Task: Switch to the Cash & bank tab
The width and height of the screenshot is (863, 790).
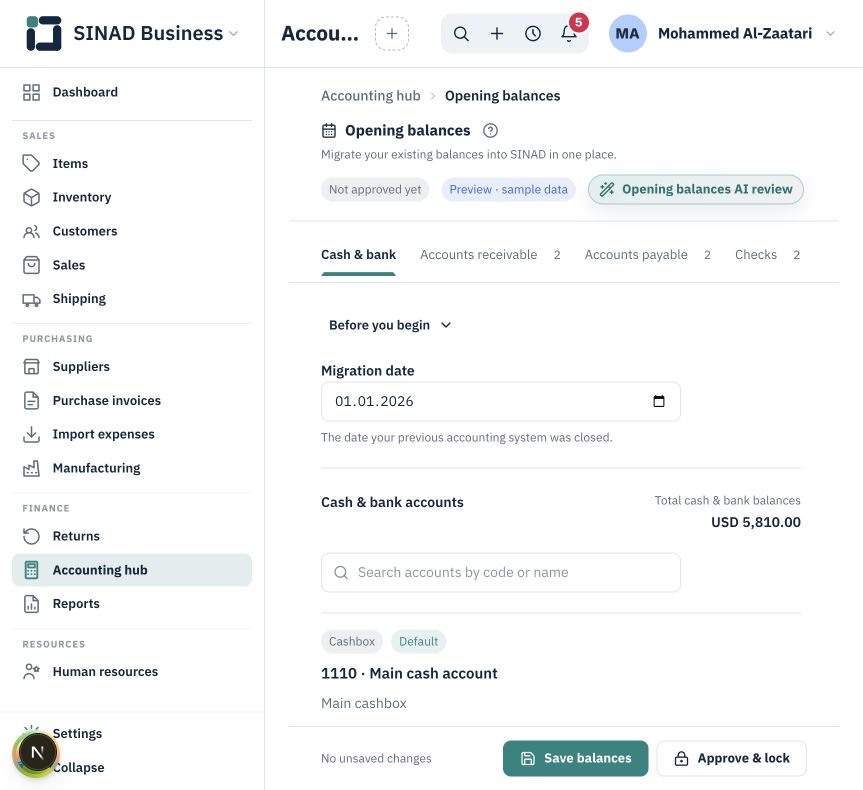Action: (358, 255)
